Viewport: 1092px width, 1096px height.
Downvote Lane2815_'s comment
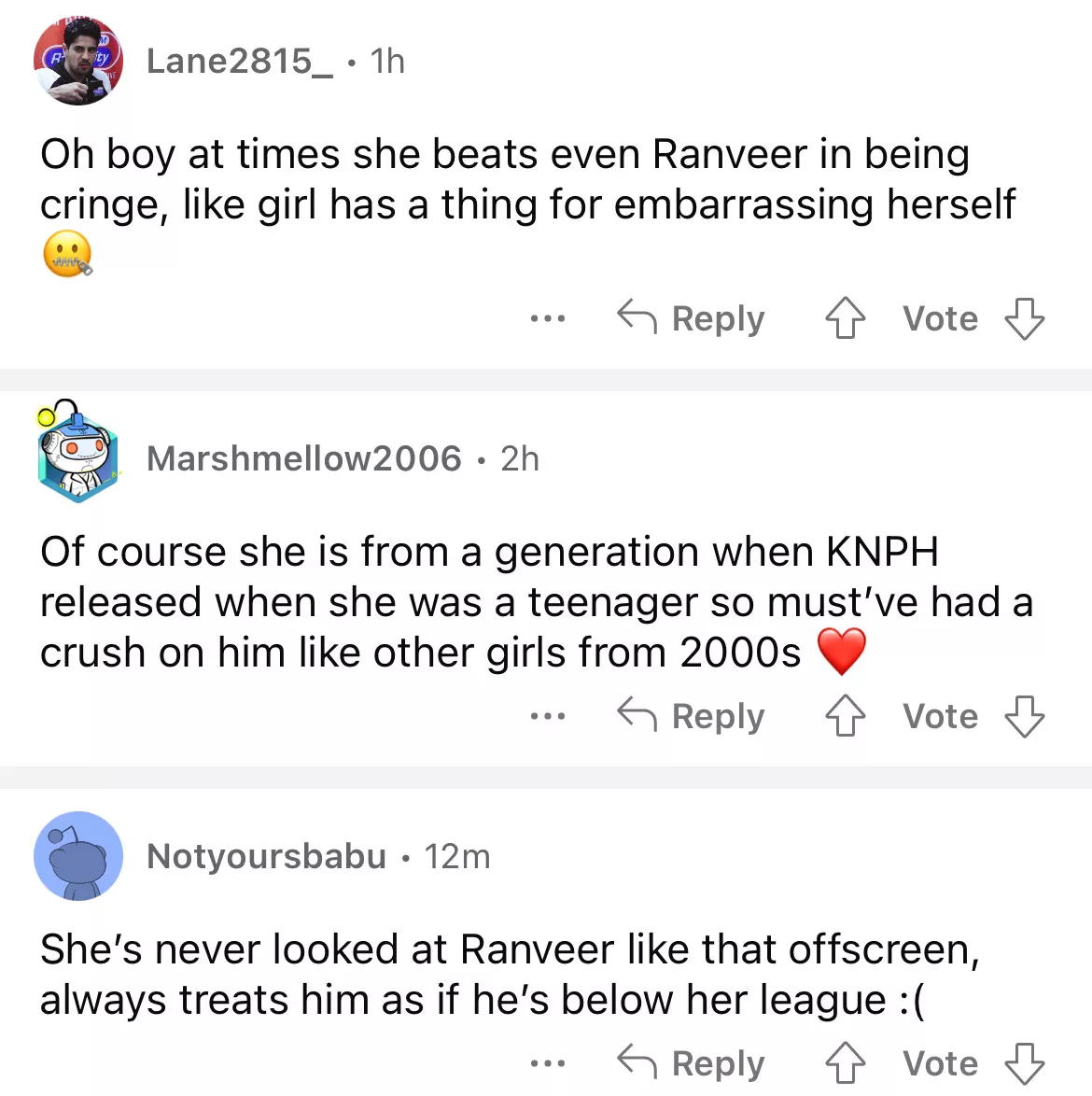[1024, 318]
